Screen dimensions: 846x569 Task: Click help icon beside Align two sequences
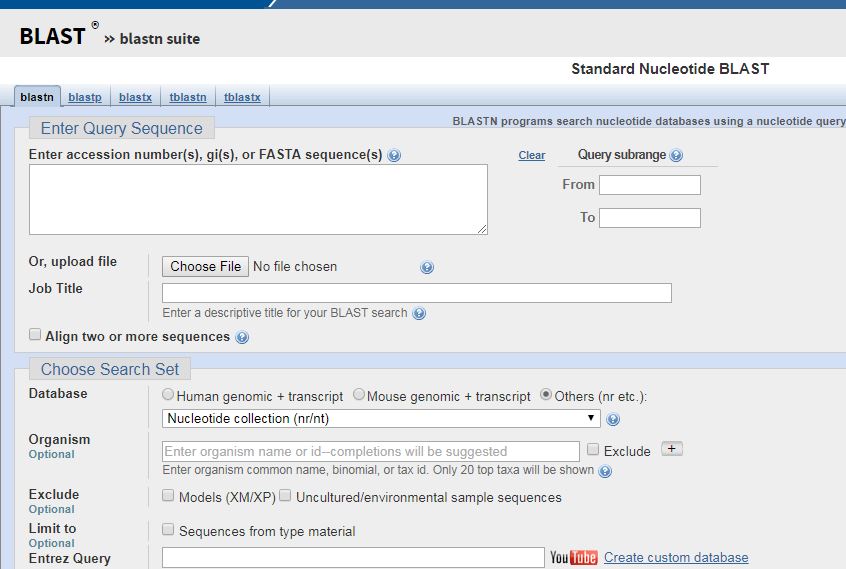[x=241, y=338]
